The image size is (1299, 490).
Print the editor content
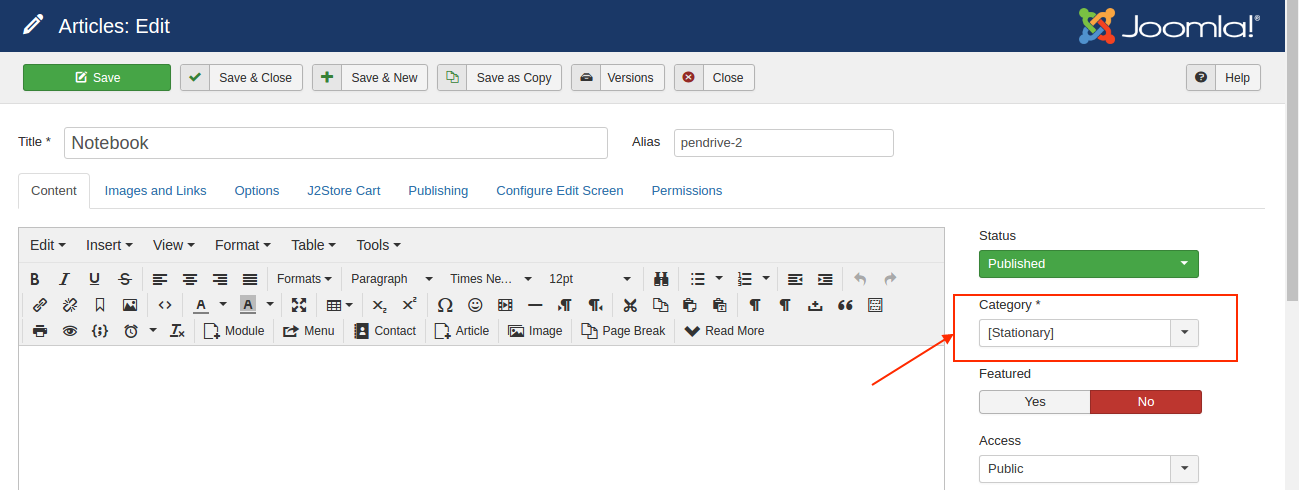[40, 331]
